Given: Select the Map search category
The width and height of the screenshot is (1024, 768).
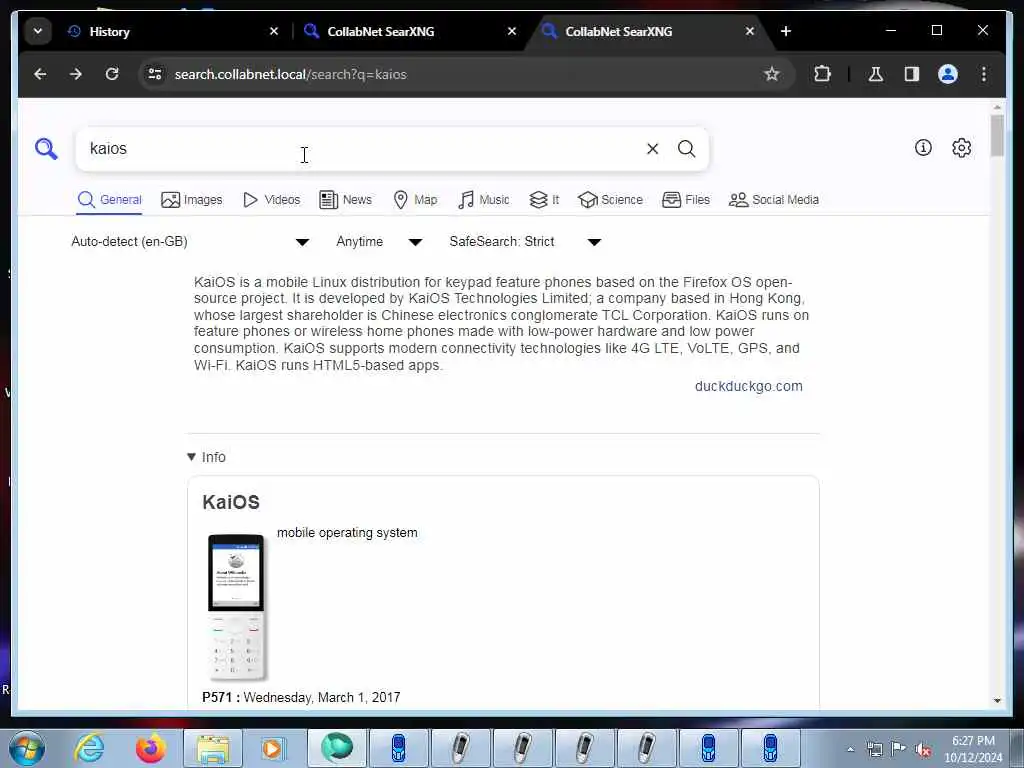Looking at the screenshot, I should tap(415, 200).
